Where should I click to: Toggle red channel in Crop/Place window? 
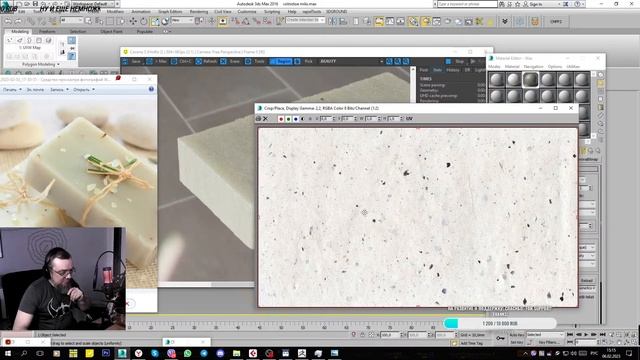[x=281, y=118]
